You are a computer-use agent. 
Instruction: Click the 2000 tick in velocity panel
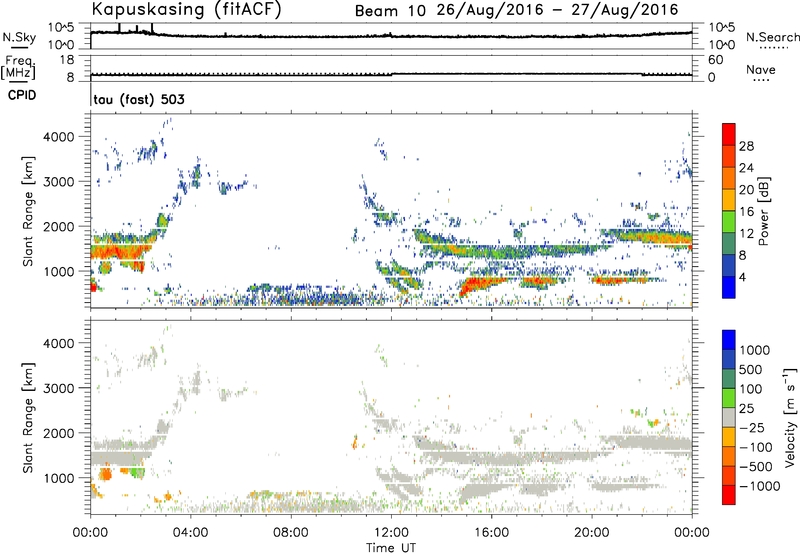pos(58,433)
